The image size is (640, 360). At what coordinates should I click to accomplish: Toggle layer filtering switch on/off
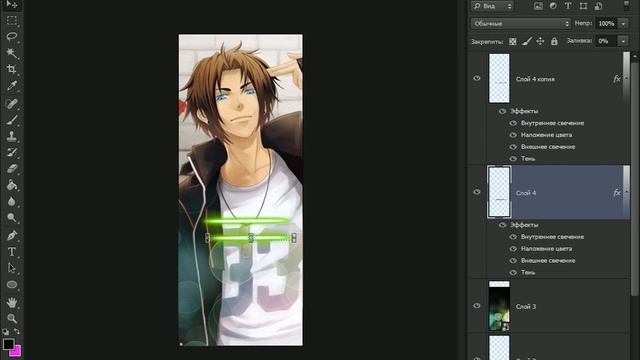[627, 5]
